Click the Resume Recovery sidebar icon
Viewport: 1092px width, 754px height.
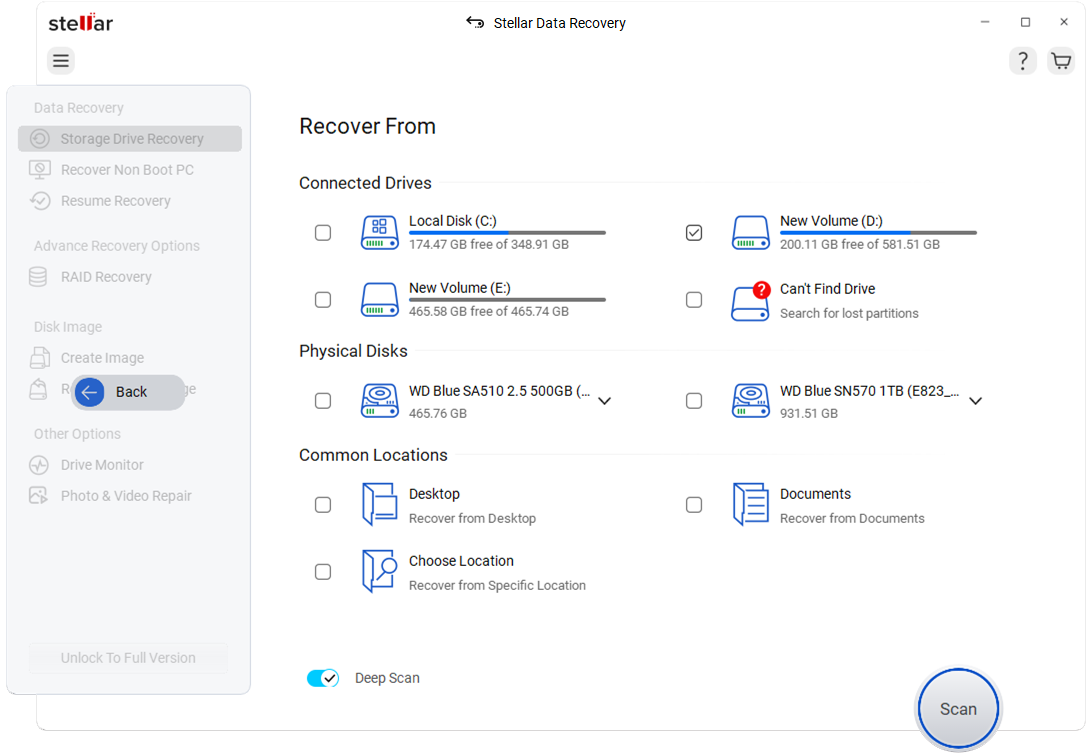[x=40, y=201]
